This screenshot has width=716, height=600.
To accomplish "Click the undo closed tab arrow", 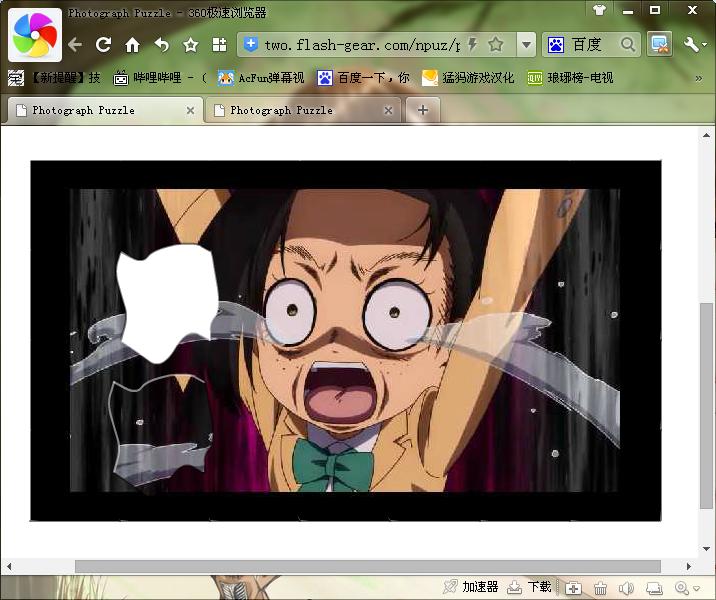I will [x=161, y=45].
